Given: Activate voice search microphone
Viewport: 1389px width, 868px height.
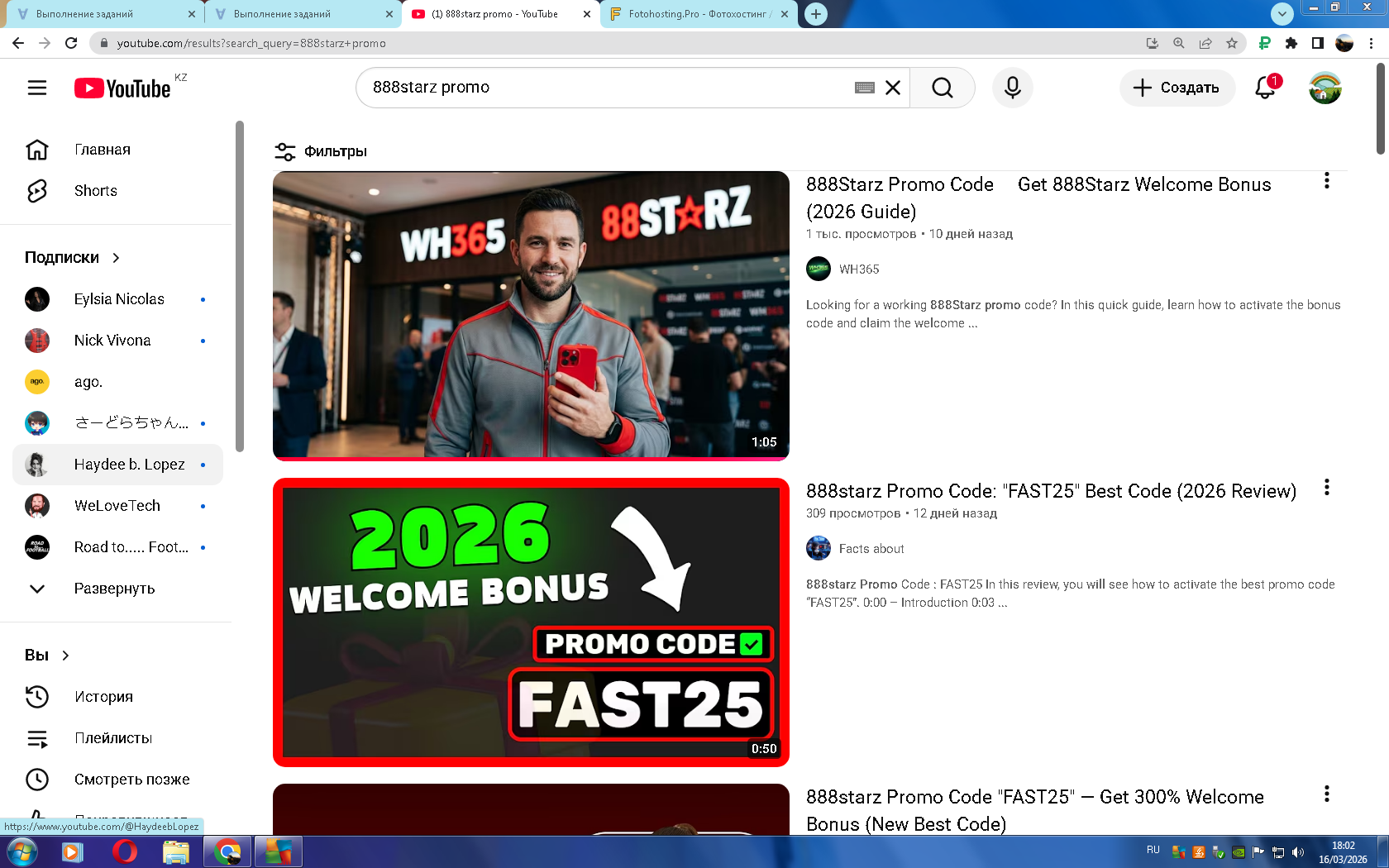Looking at the screenshot, I should pyautogui.click(x=1012, y=88).
